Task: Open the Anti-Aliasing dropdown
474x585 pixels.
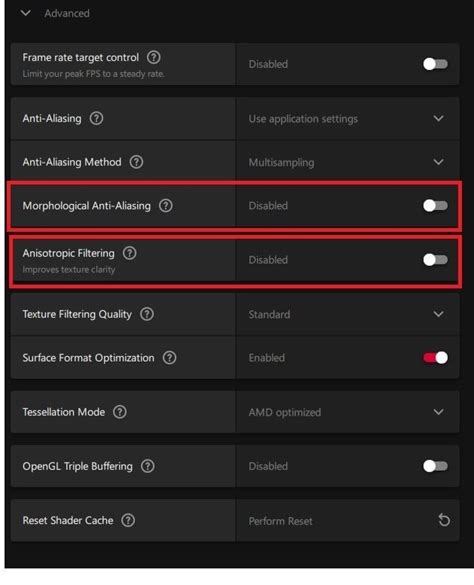Action: point(347,119)
